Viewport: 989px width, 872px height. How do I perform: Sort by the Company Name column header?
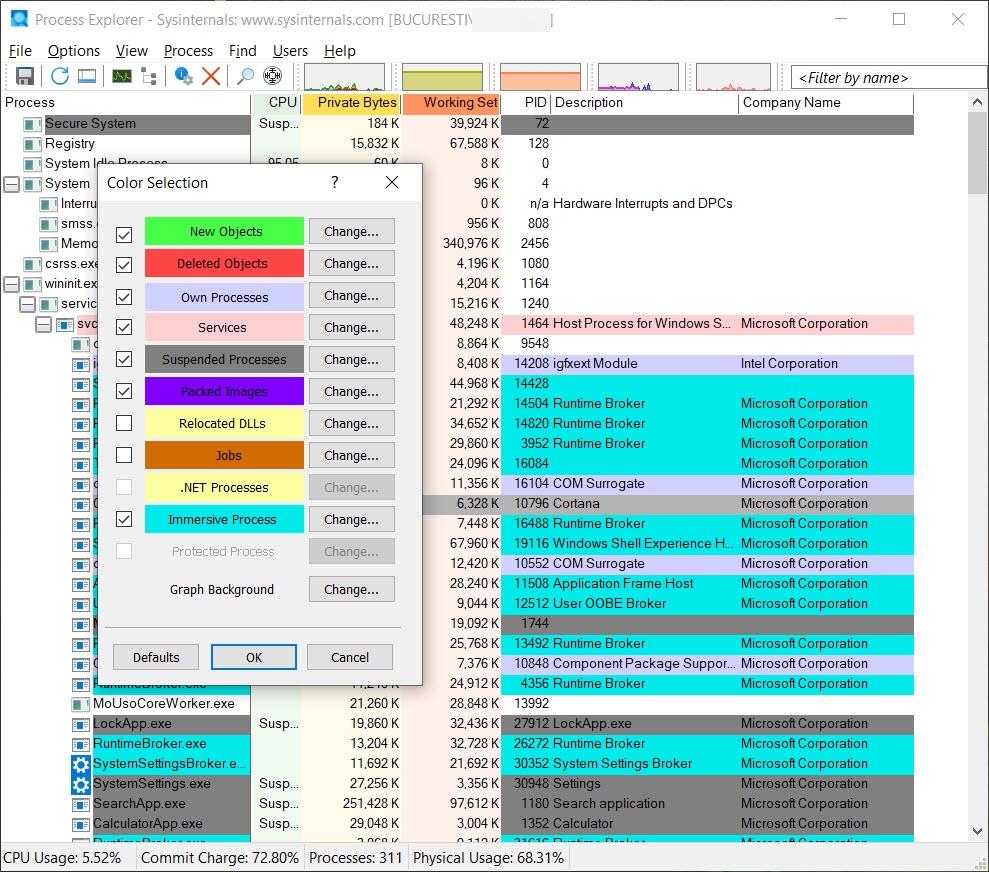pos(825,103)
